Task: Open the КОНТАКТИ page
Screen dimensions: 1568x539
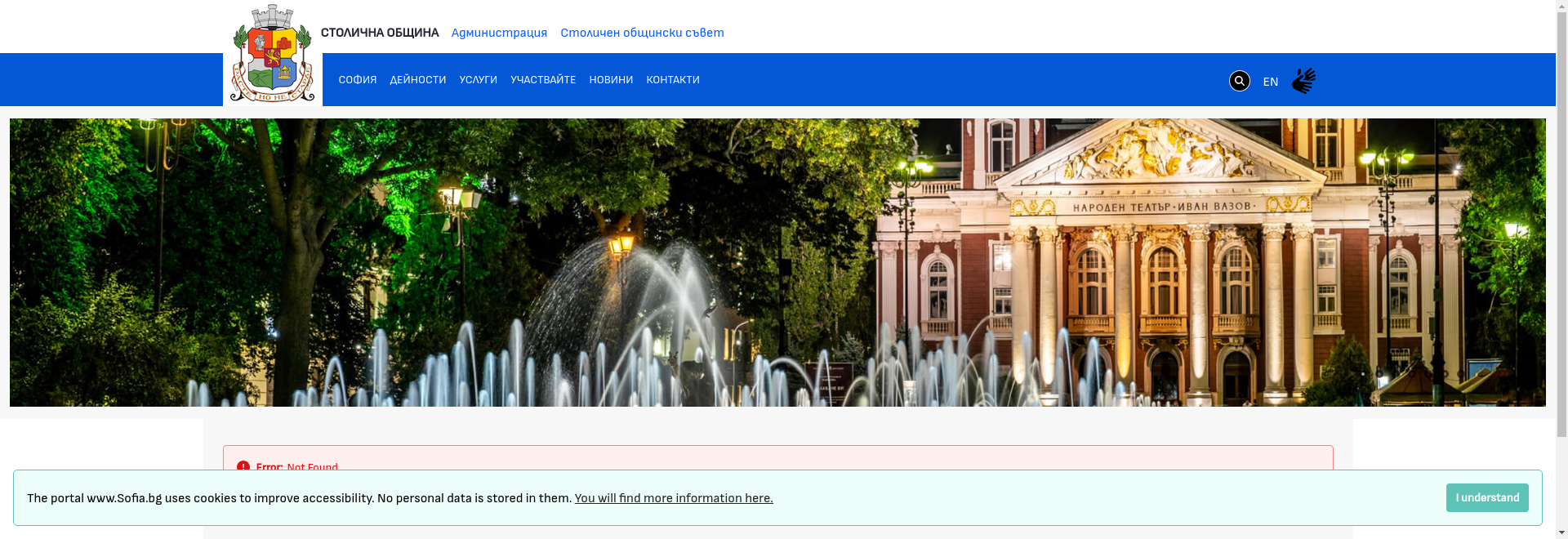Action: click(672, 80)
